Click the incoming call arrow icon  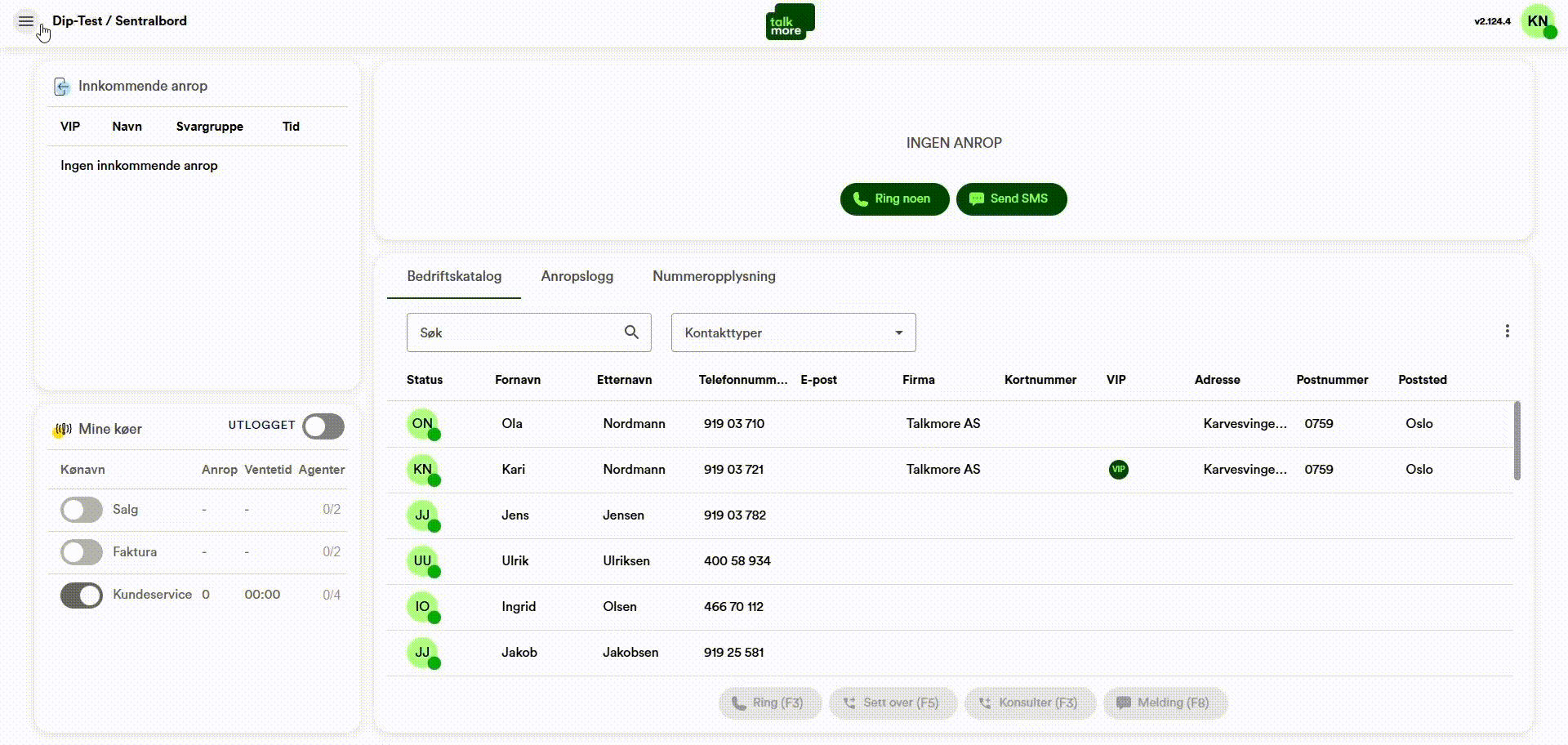pos(63,86)
